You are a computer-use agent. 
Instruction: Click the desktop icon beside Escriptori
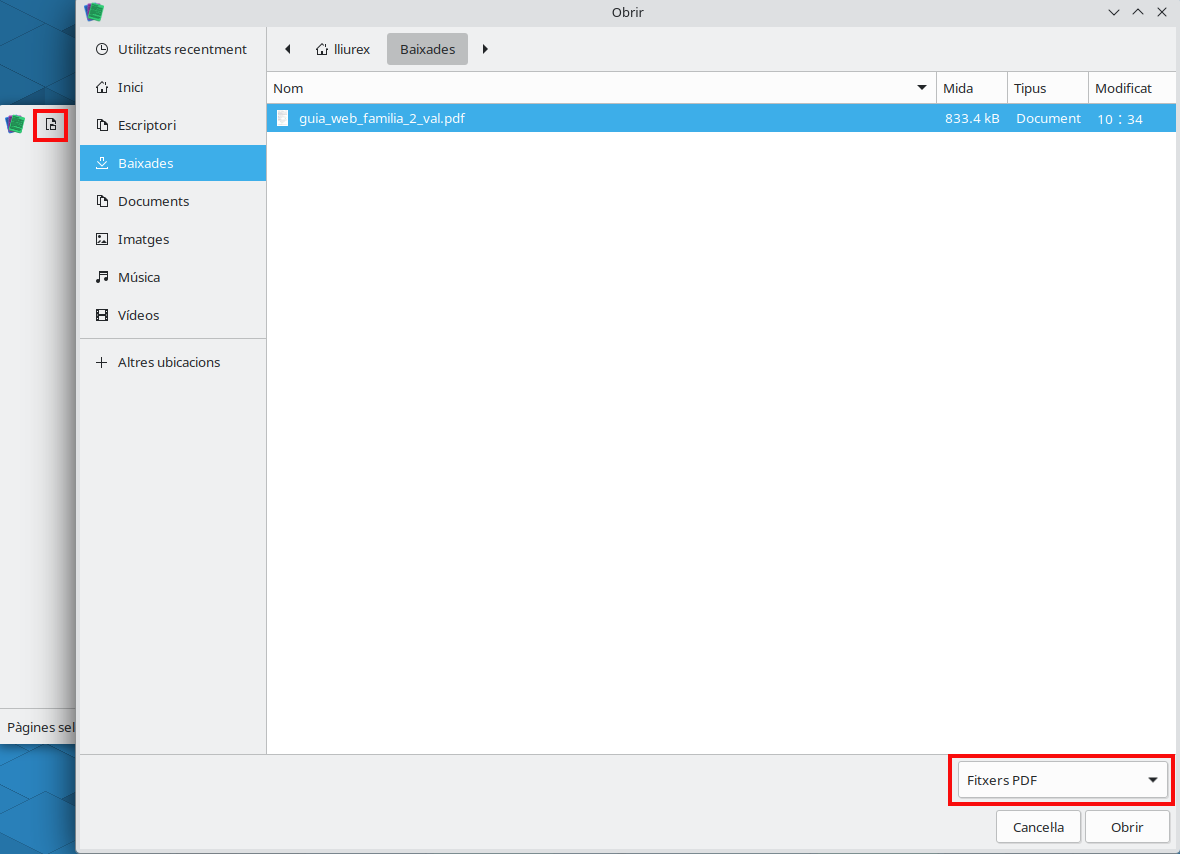pyautogui.click(x=102, y=125)
